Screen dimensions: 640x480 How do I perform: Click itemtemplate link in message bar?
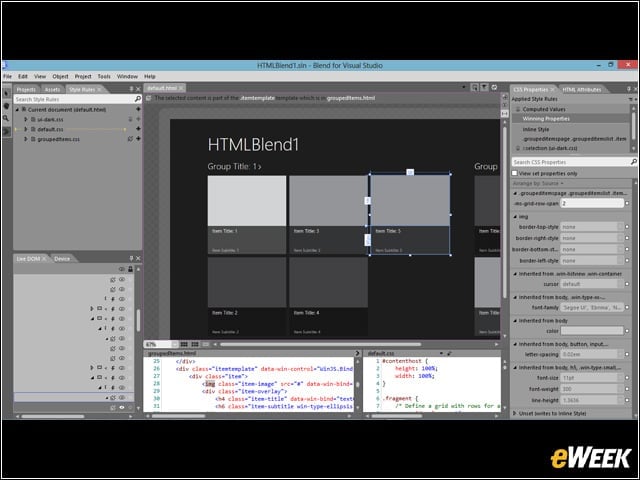click(258, 98)
